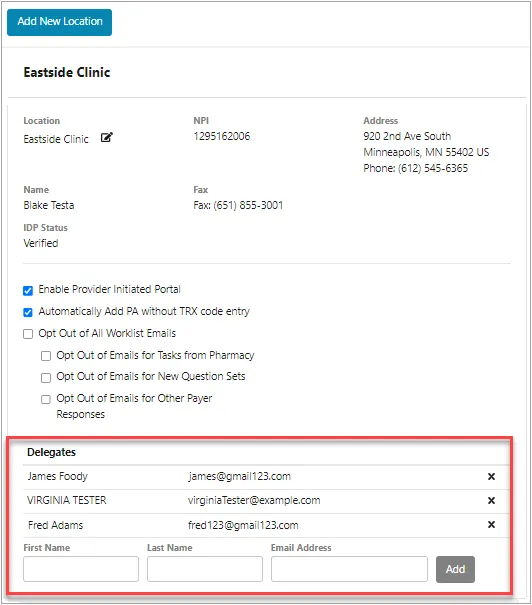
Task: Select the VIRGINIA TESTER delegate name
Action: coord(66,500)
